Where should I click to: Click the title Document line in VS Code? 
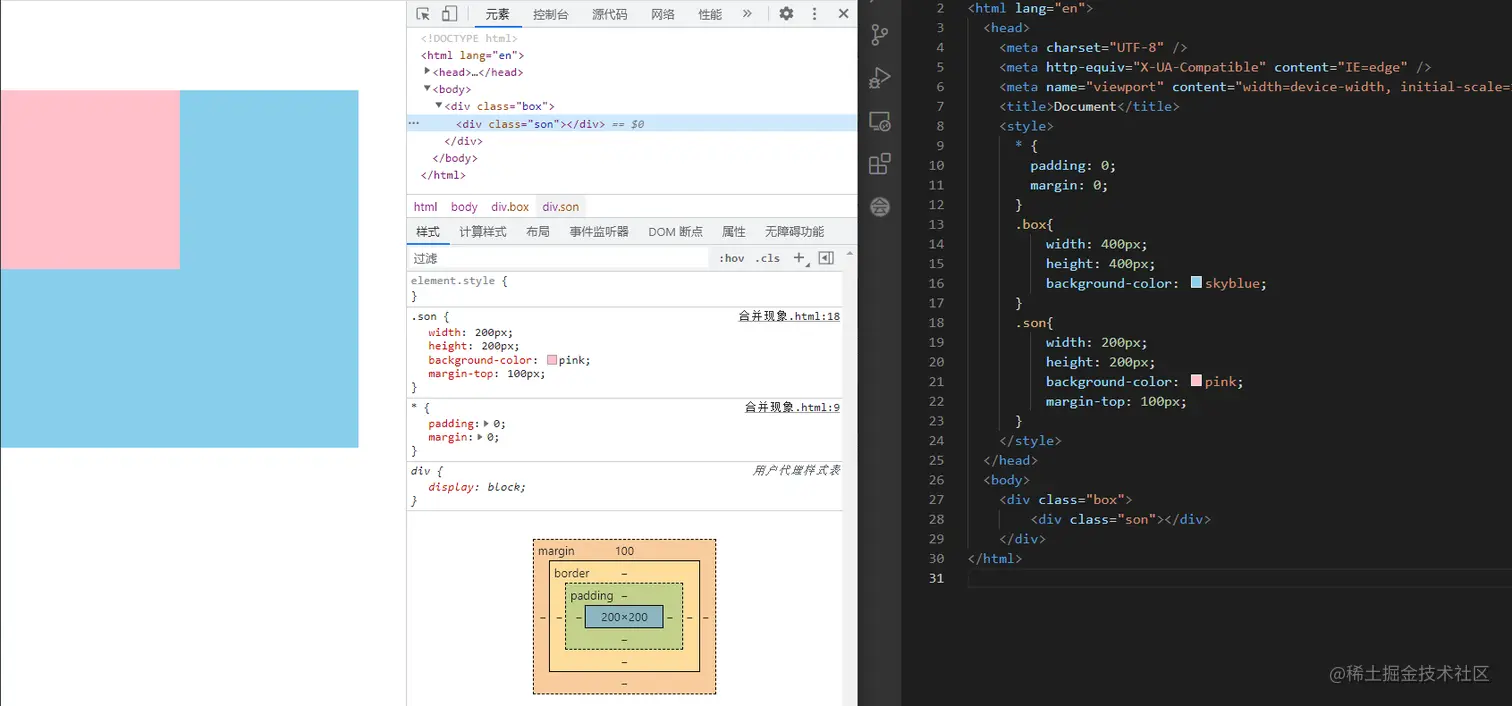tap(1089, 106)
